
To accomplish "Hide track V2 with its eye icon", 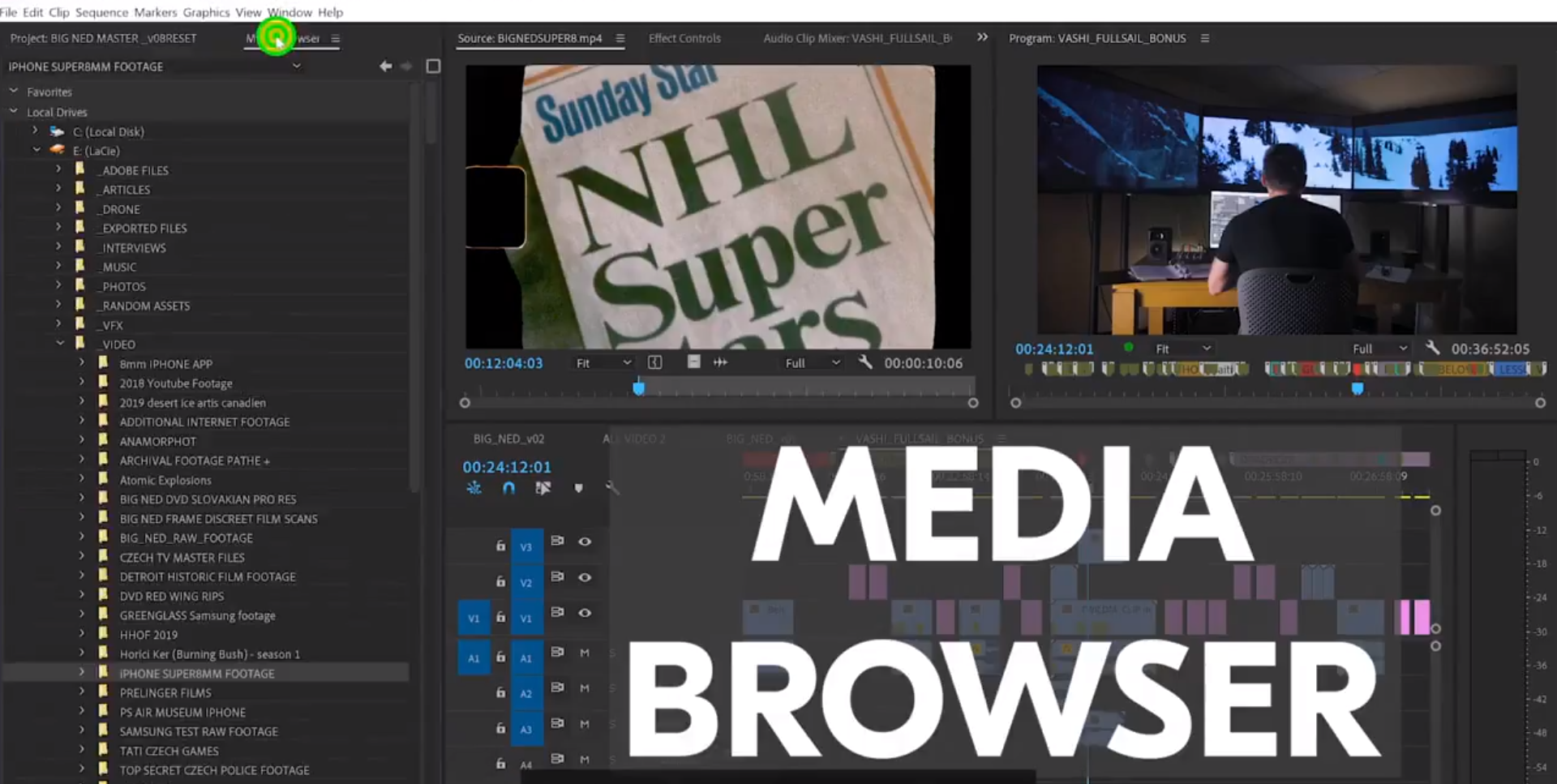I will coord(585,577).
